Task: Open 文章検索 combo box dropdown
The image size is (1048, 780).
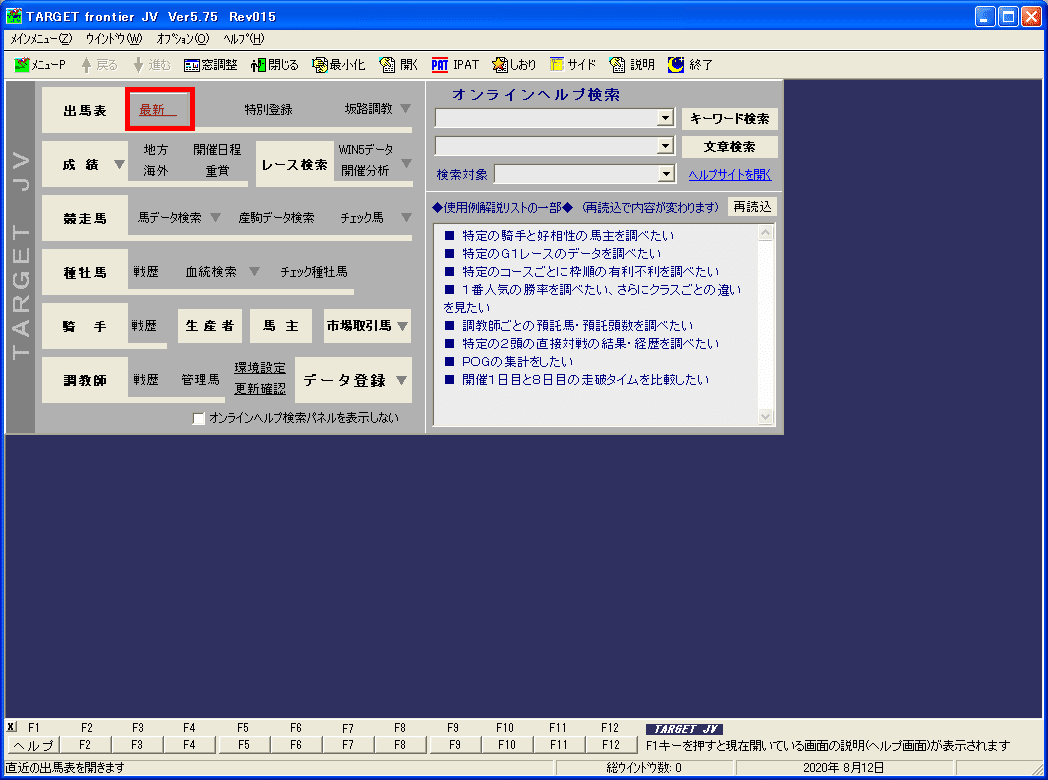Action: (x=665, y=146)
